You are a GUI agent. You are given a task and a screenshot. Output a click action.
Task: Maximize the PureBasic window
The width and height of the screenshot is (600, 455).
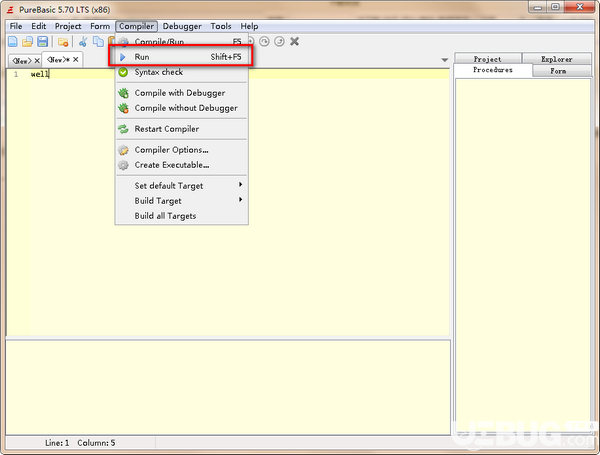[x=556, y=7]
